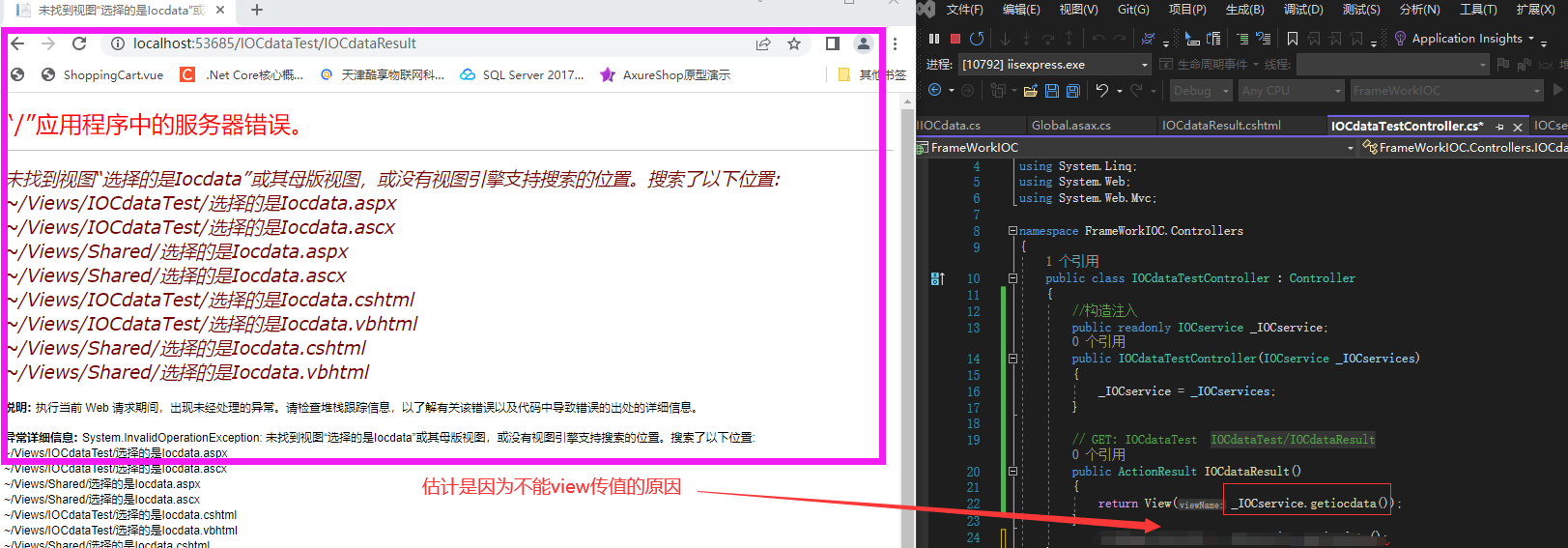This screenshot has width=1568, height=548.
Task: Click the IOCdataTest/IOCdataResult comment text
Action: coord(1293,440)
